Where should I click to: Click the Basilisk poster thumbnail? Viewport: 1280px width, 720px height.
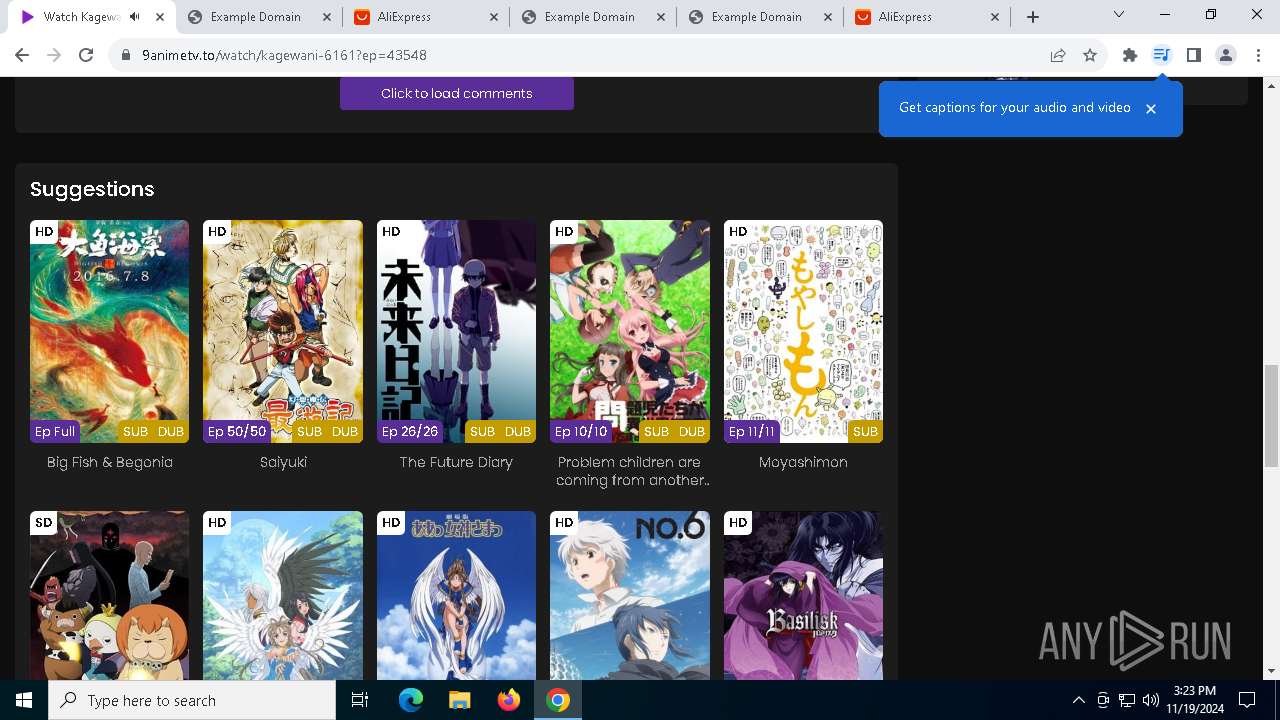(x=803, y=596)
